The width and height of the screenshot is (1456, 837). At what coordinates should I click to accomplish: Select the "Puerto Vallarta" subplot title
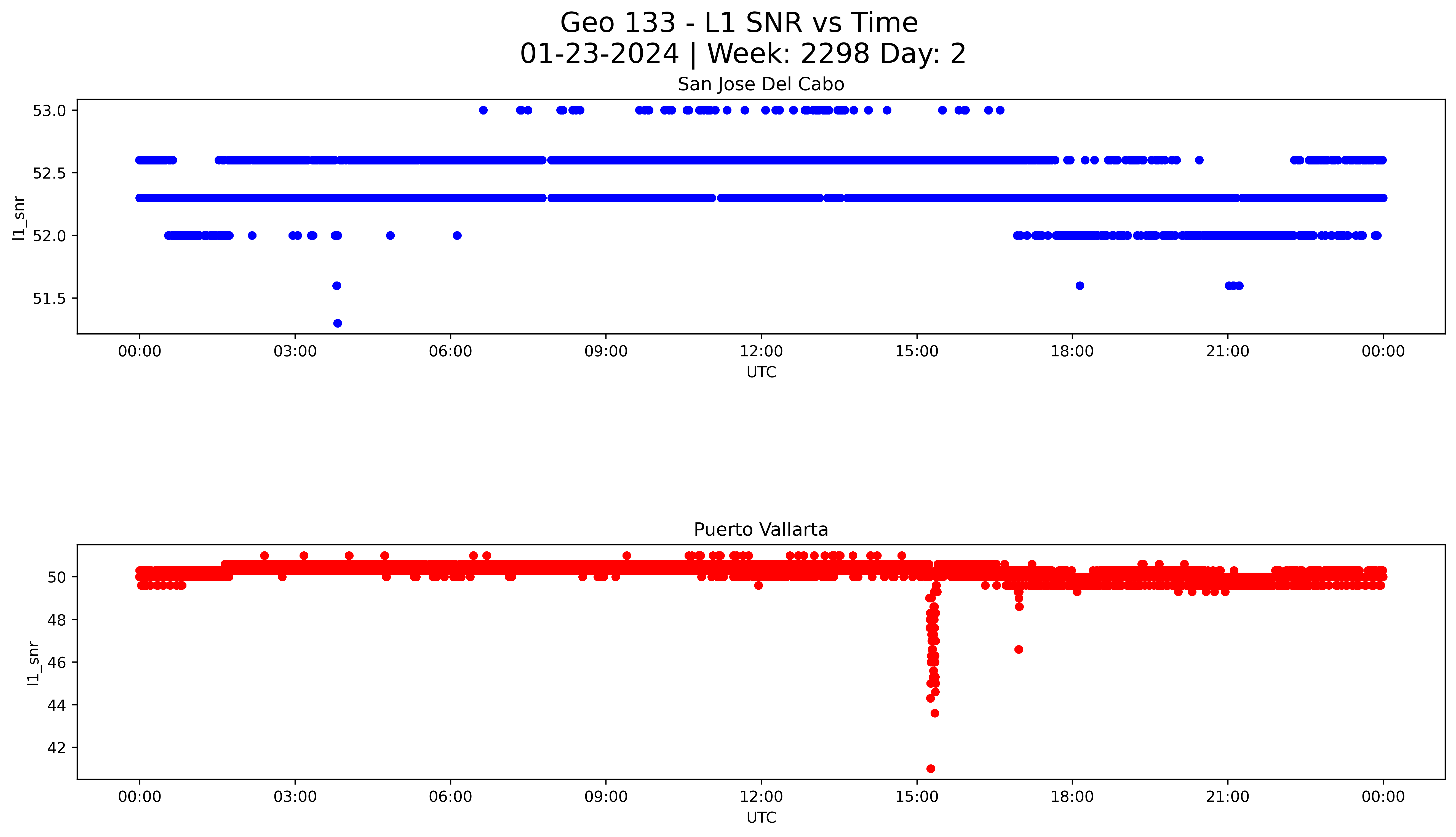pos(760,530)
